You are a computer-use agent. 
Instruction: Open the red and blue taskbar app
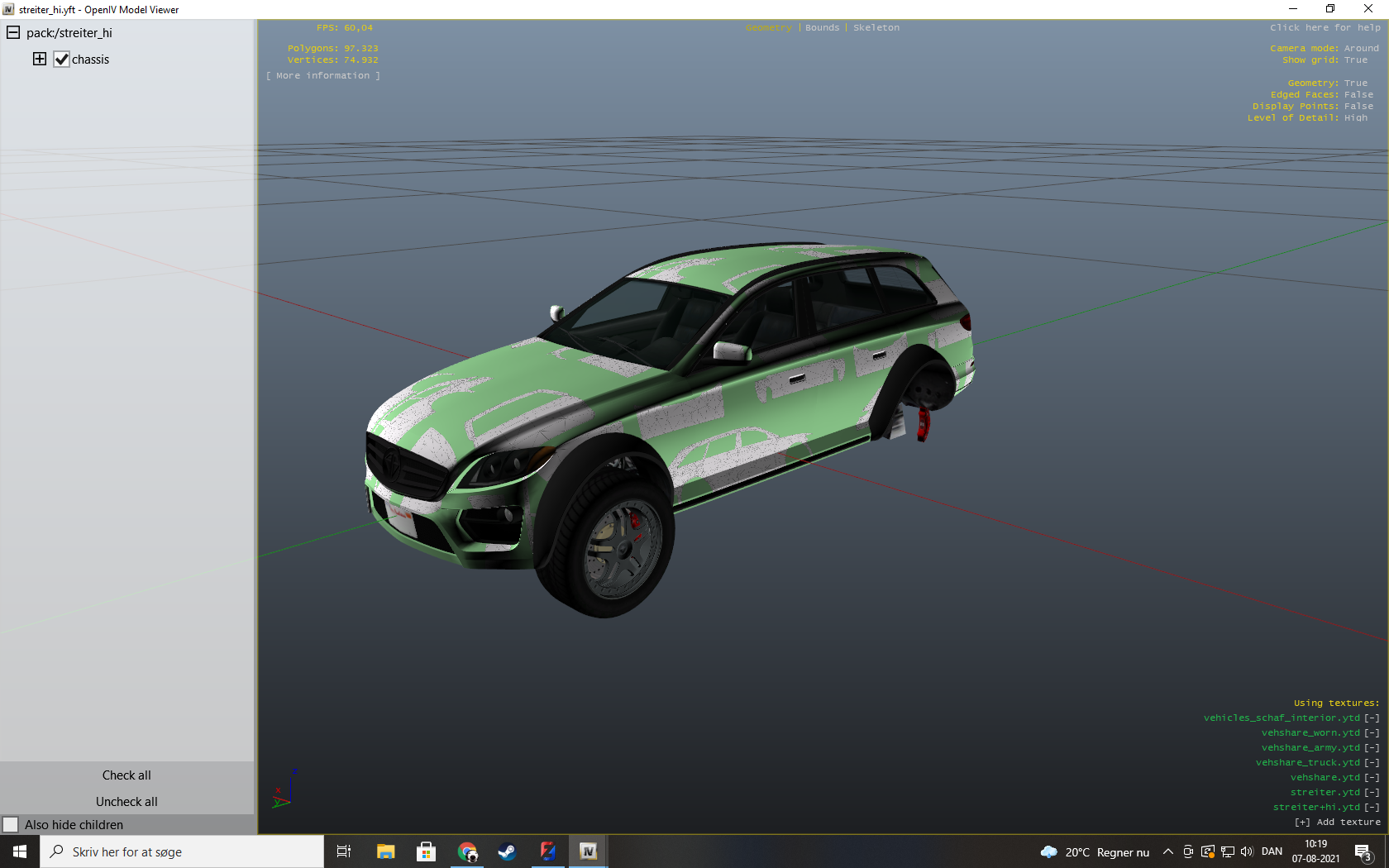tap(547, 851)
